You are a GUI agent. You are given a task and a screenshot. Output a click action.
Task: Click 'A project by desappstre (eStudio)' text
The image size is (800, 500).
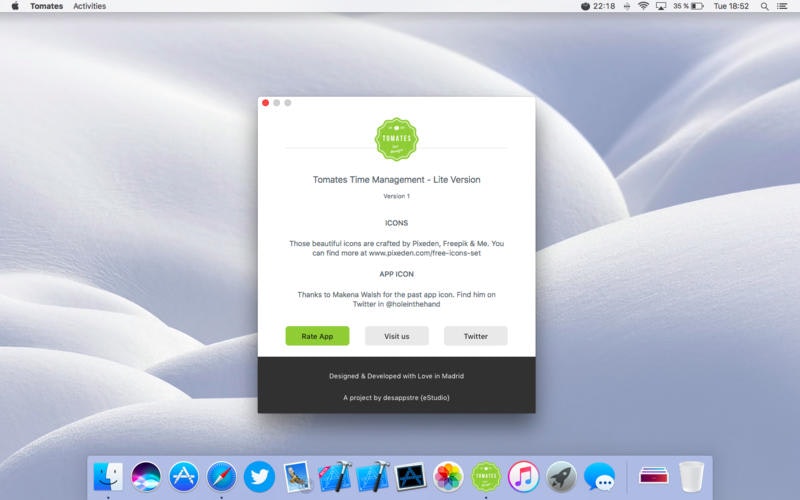pyautogui.click(x=396, y=397)
